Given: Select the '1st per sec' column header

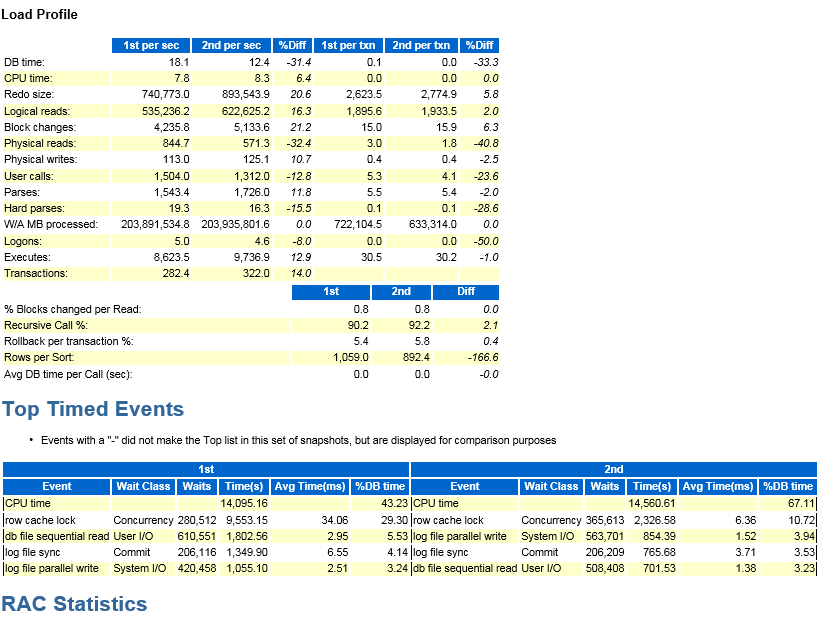Looking at the screenshot, I should [x=150, y=46].
